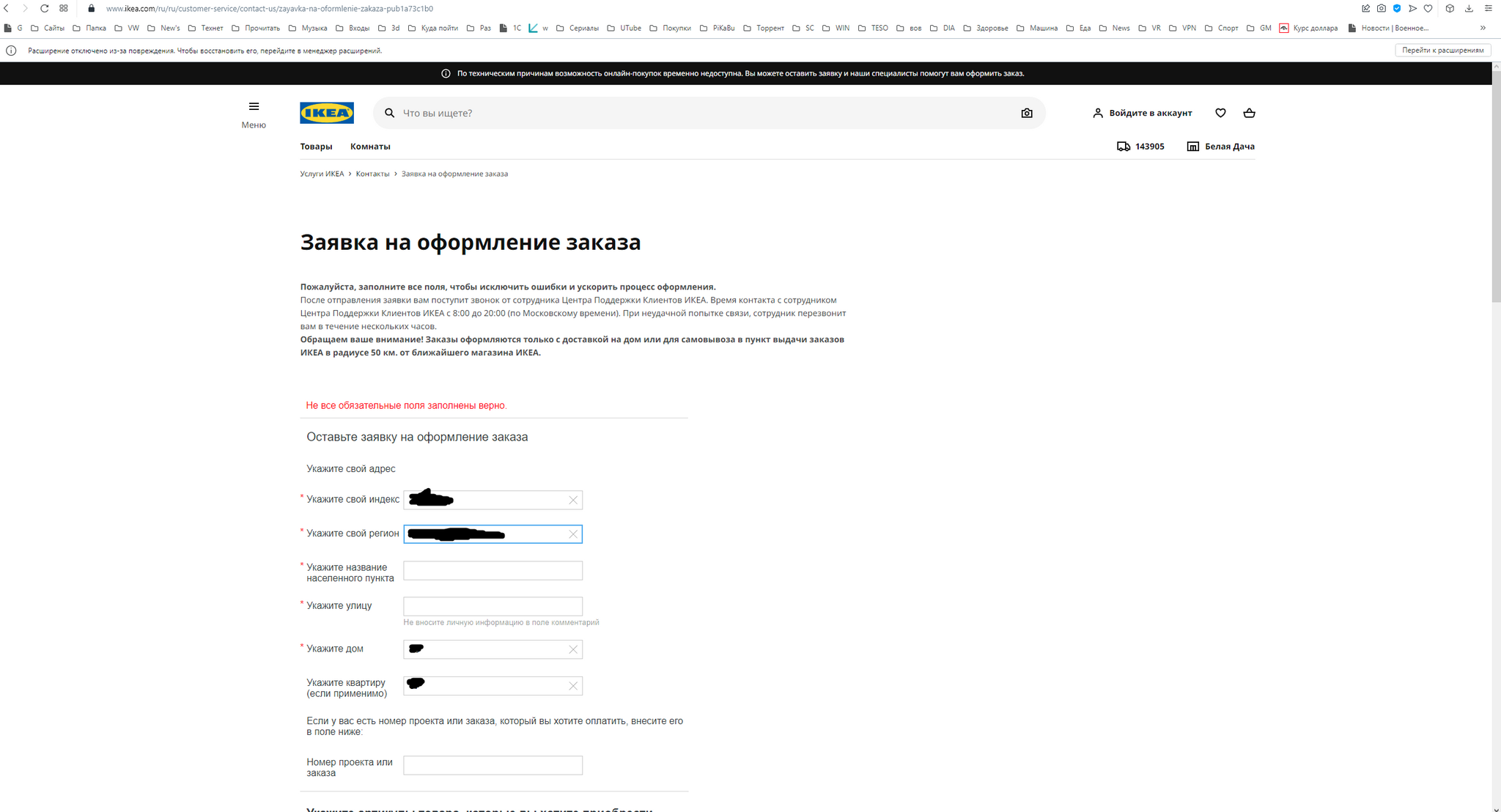Click the Укажите улицу input field
This screenshot has width=1501, height=812.
(493, 606)
